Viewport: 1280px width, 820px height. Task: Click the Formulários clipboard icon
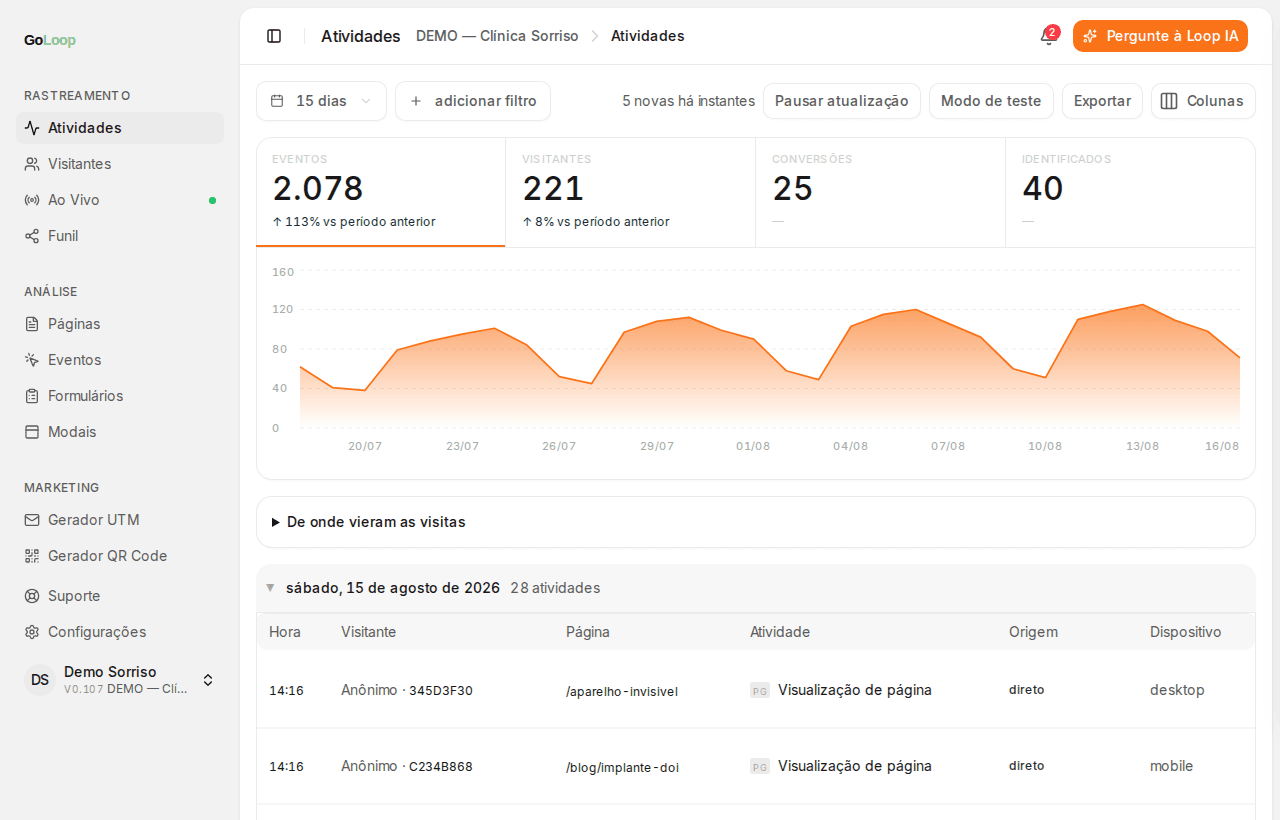[32, 396]
